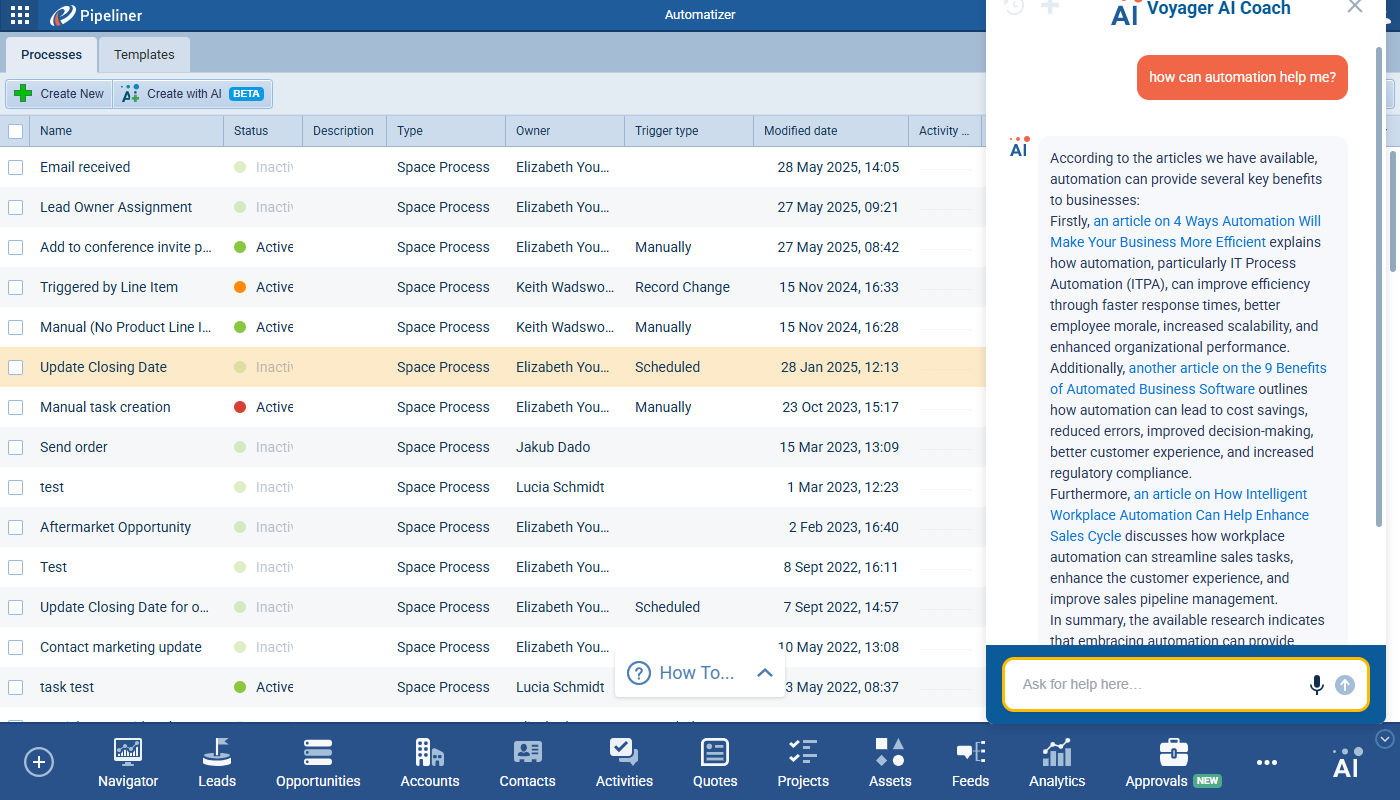The width and height of the screenshot is (1400, 800).
Task: Open the Navigator icon in bottom bar
Action: pyautogui.click(x=128, y=753)
